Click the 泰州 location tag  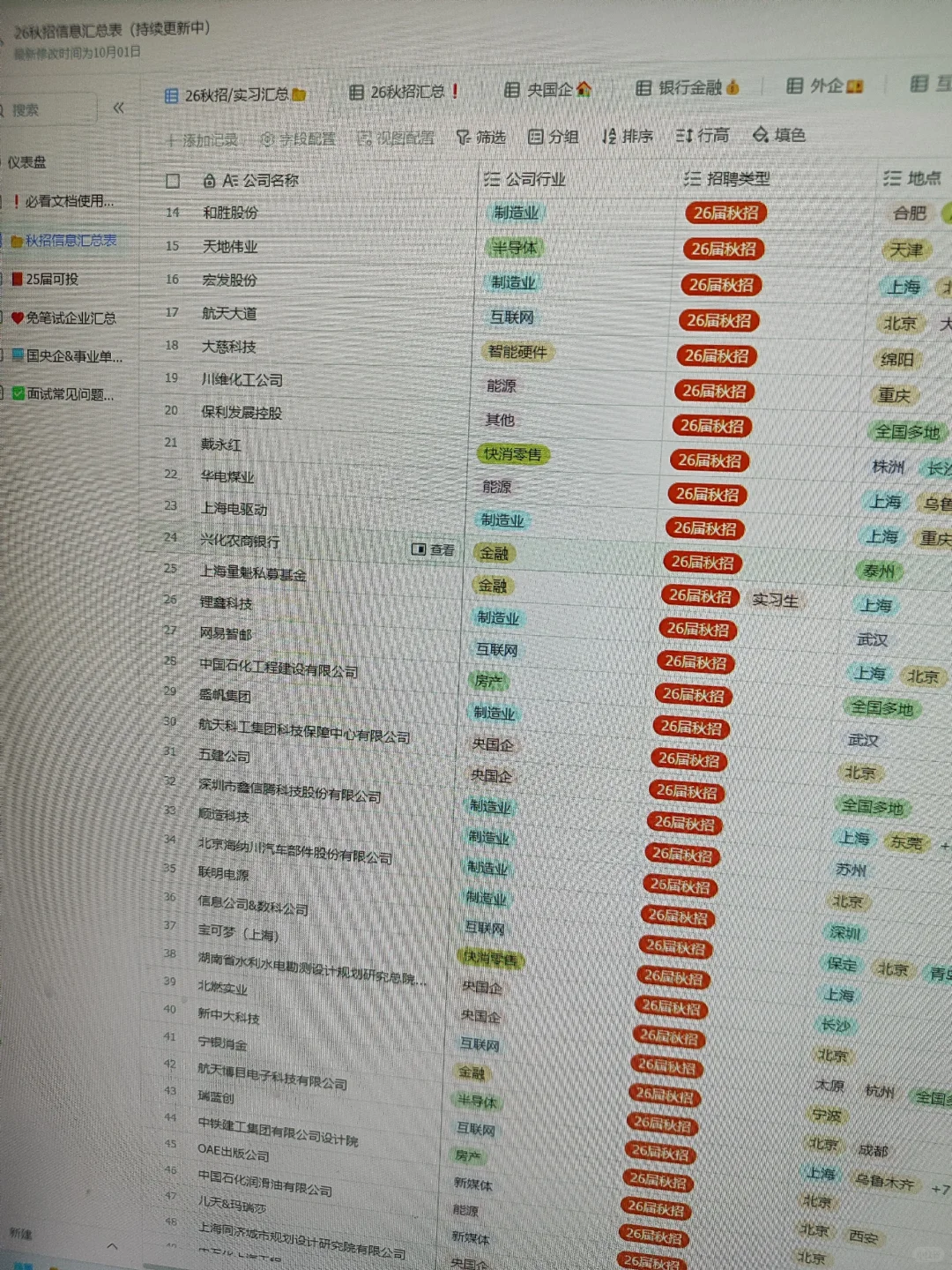[x=879, y=571]
